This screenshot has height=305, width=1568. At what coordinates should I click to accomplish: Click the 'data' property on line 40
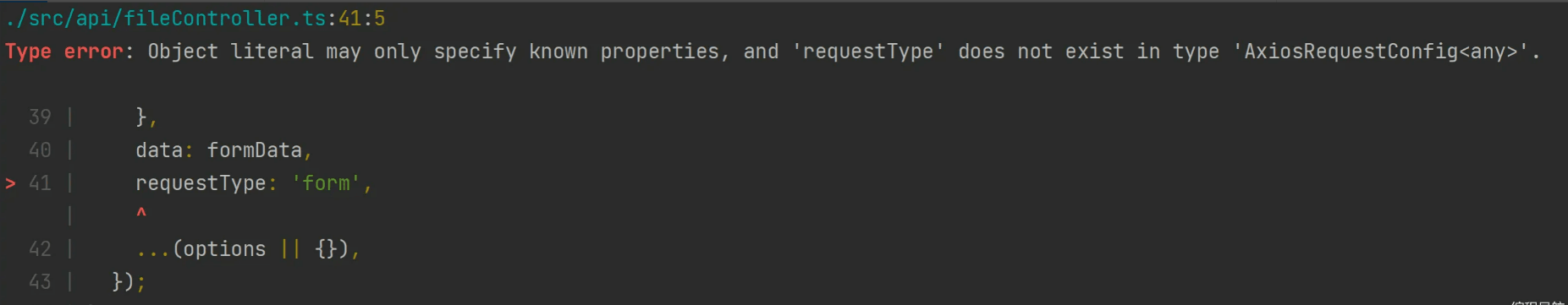tap(159, 150)
